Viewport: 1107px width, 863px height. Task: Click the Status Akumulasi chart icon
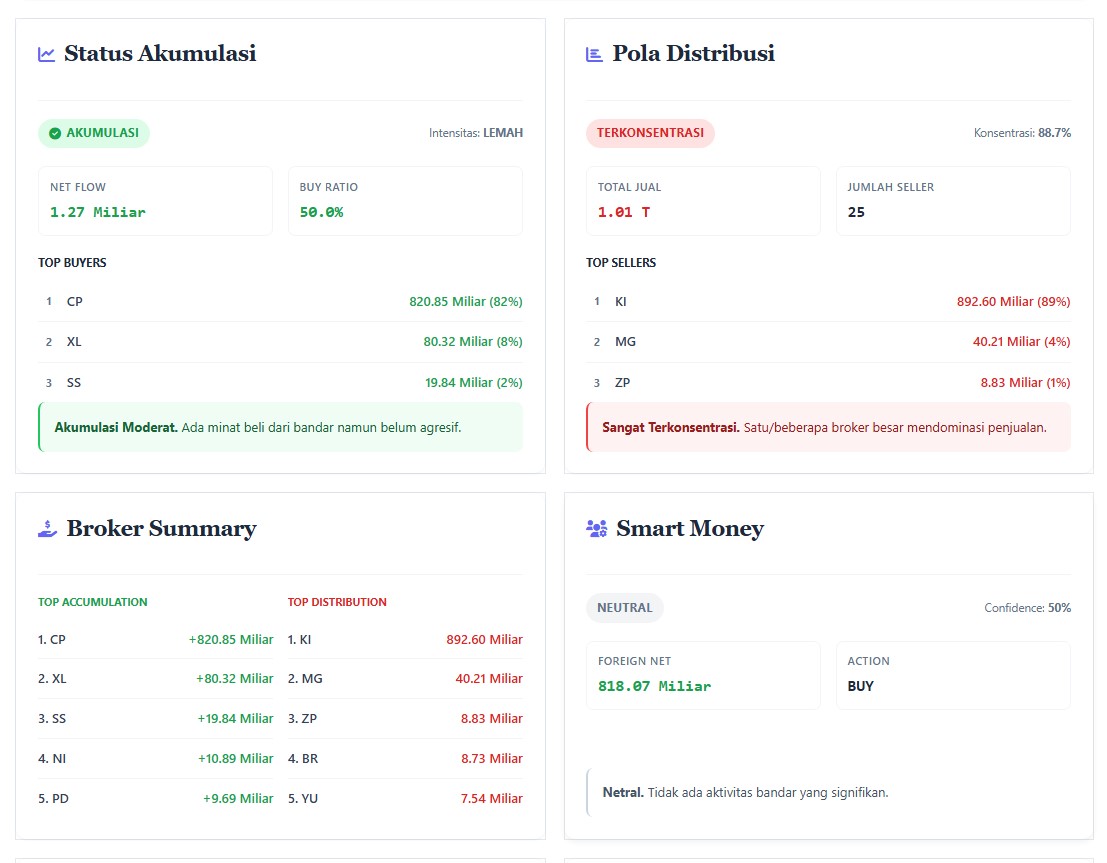(47, 54)
